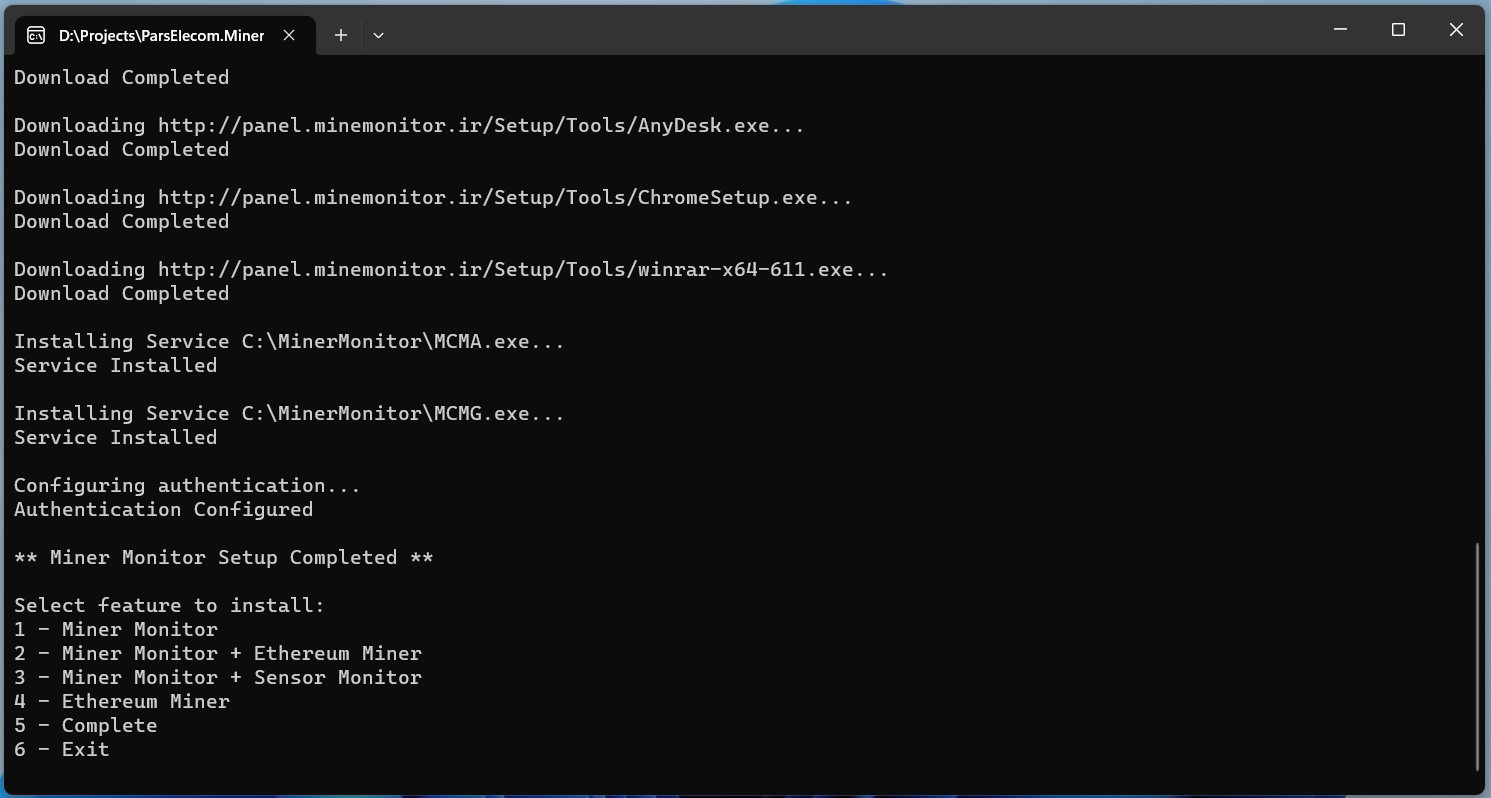This screenshot has width=1491, height=798.
Task: Click the "5 - Complete" option line
Action: tap(86, 726)
